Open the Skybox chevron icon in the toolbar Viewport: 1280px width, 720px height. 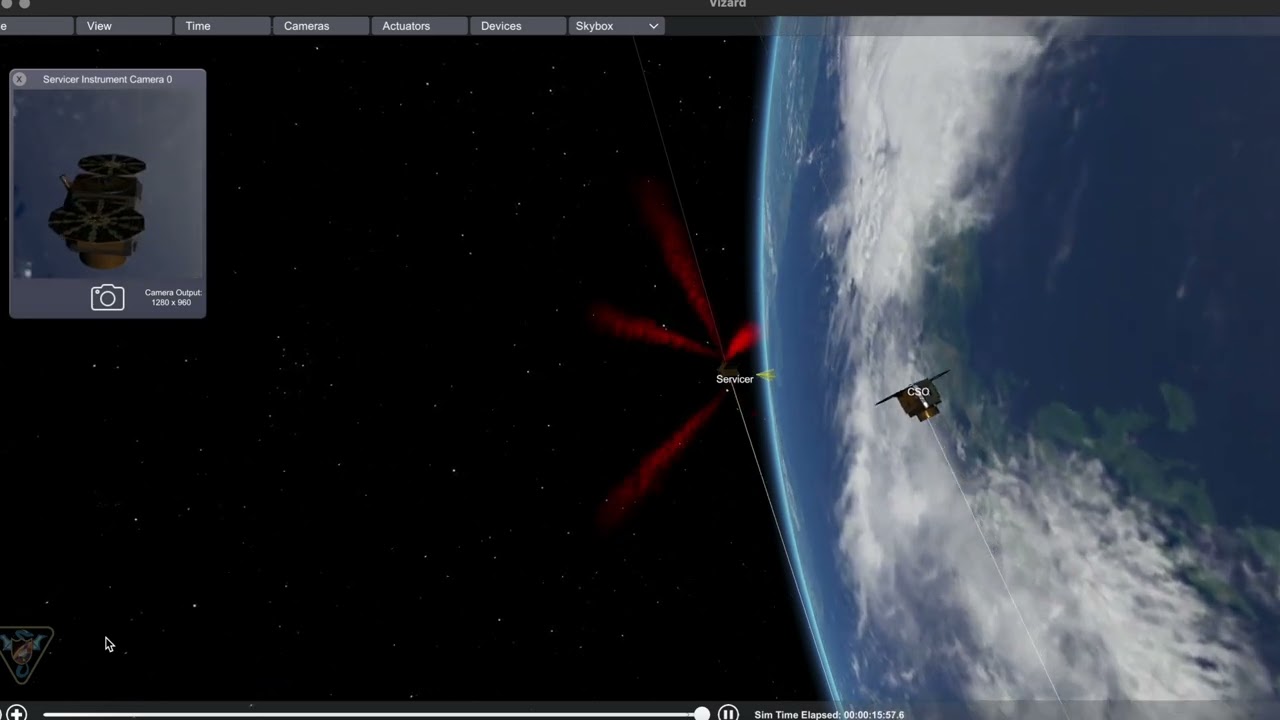pos(652,26)
